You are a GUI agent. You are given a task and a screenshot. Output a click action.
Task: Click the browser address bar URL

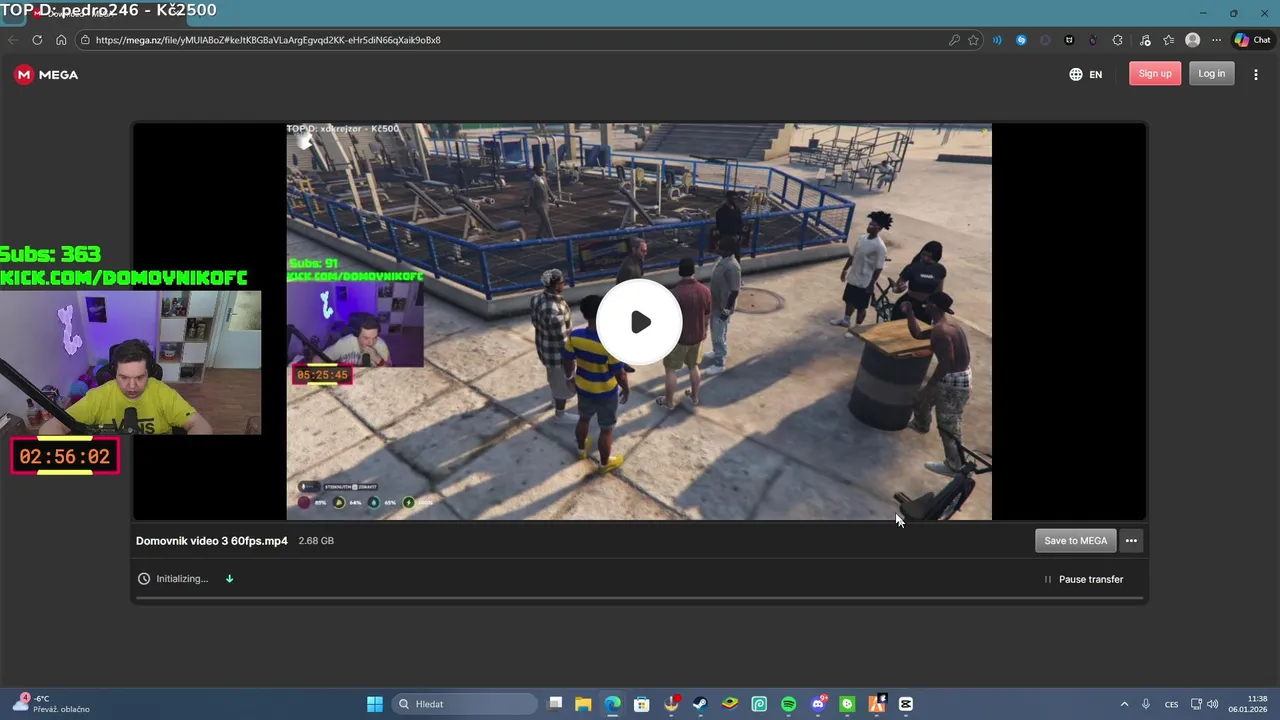click(x=268, y=40)
